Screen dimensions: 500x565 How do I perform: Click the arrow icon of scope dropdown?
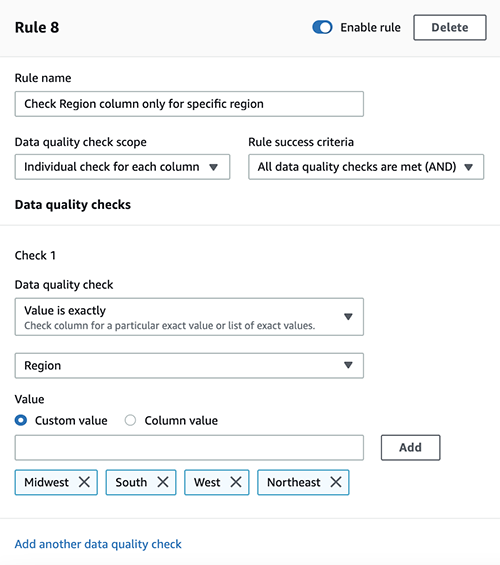coord(214,167)
